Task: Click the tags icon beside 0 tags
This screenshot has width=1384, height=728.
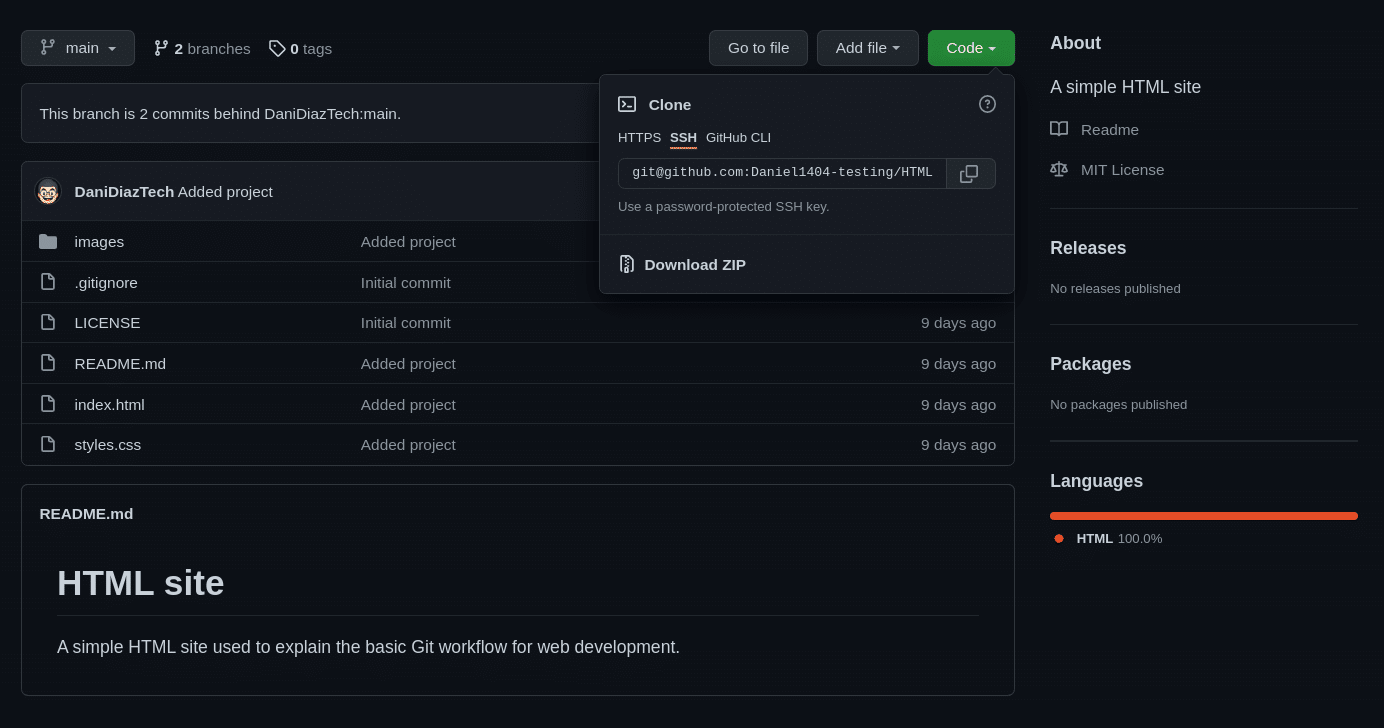Action: pyautogui.click(x=277, y=48)
